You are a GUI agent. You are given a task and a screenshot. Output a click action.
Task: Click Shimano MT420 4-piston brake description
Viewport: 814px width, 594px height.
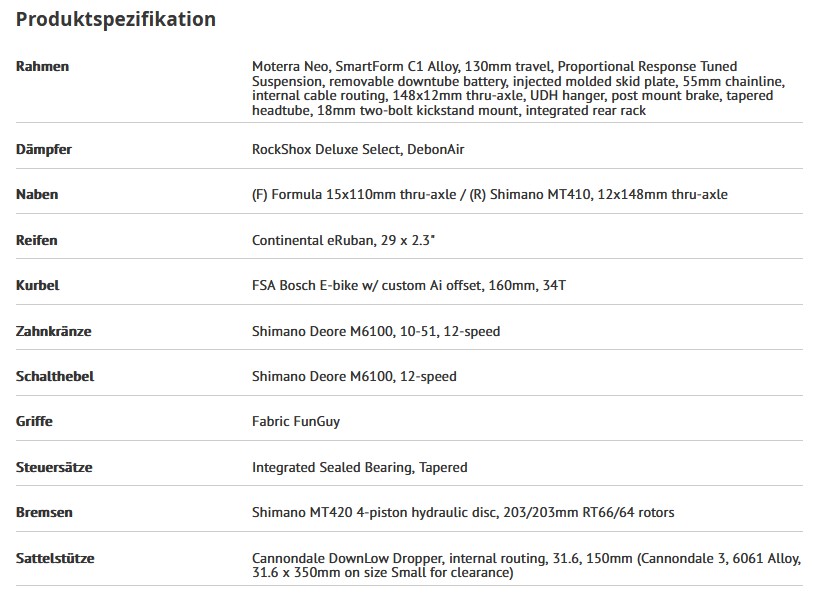tap(463, 512)
